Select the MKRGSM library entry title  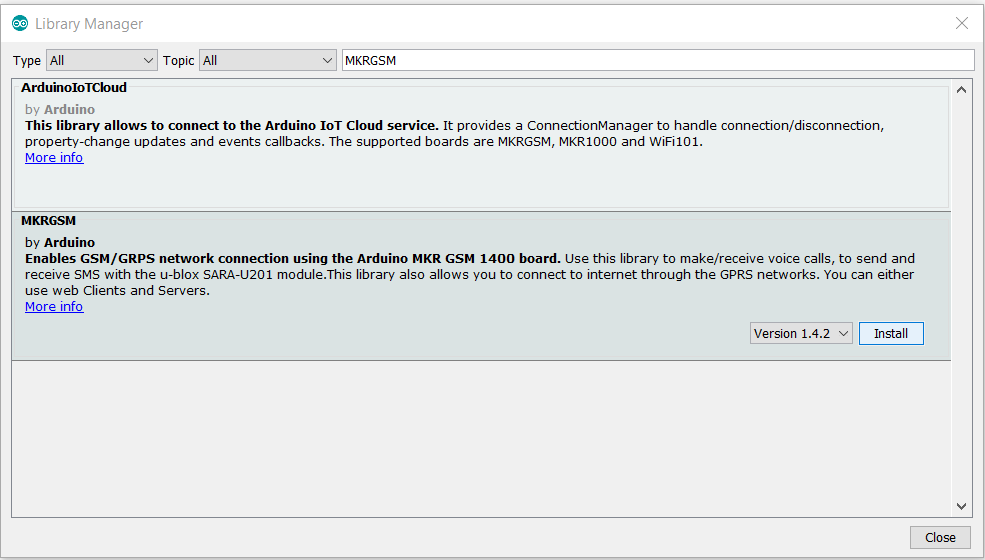tap(48, 220)
